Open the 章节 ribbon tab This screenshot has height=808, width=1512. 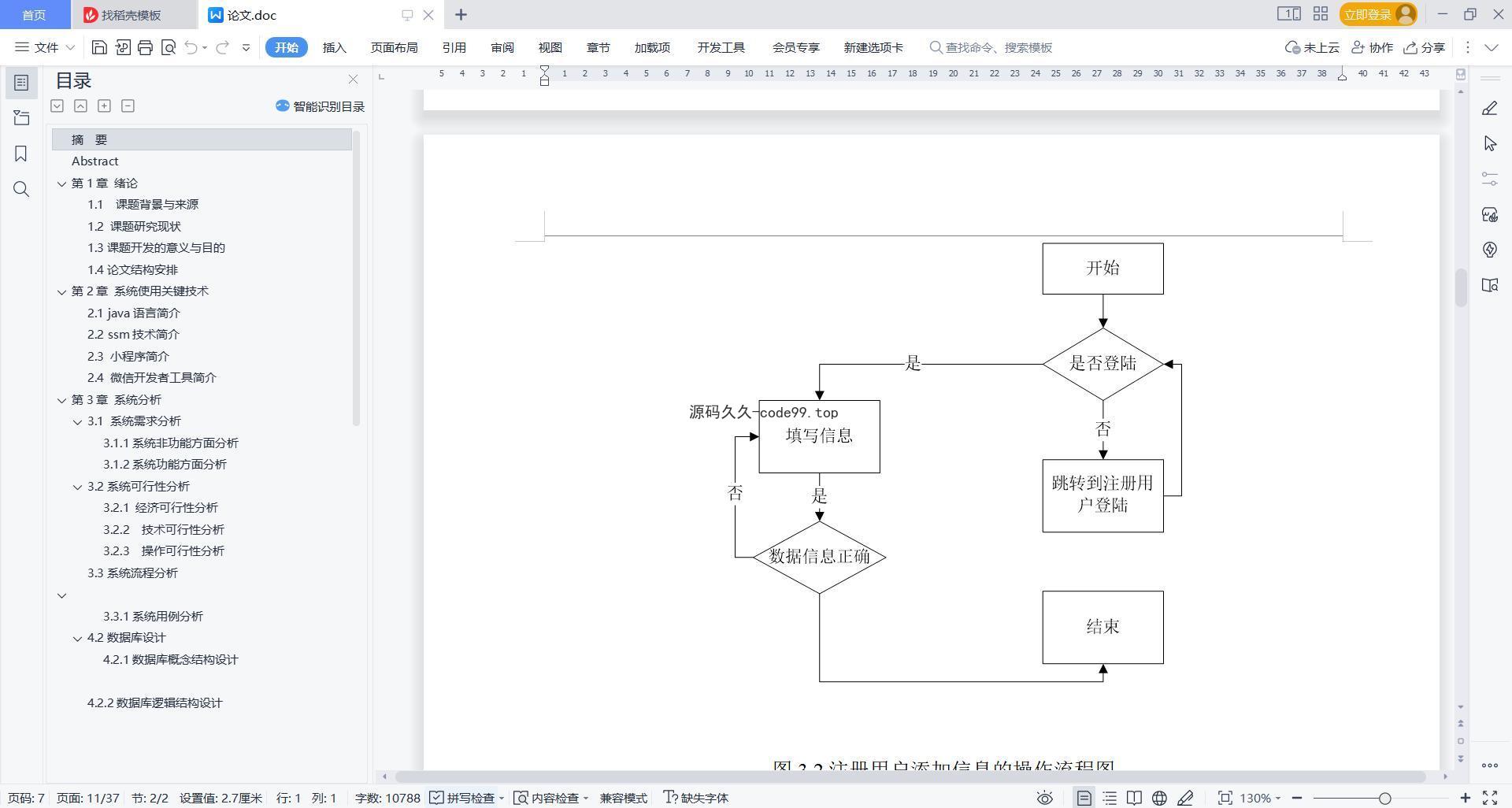(598, 47)
